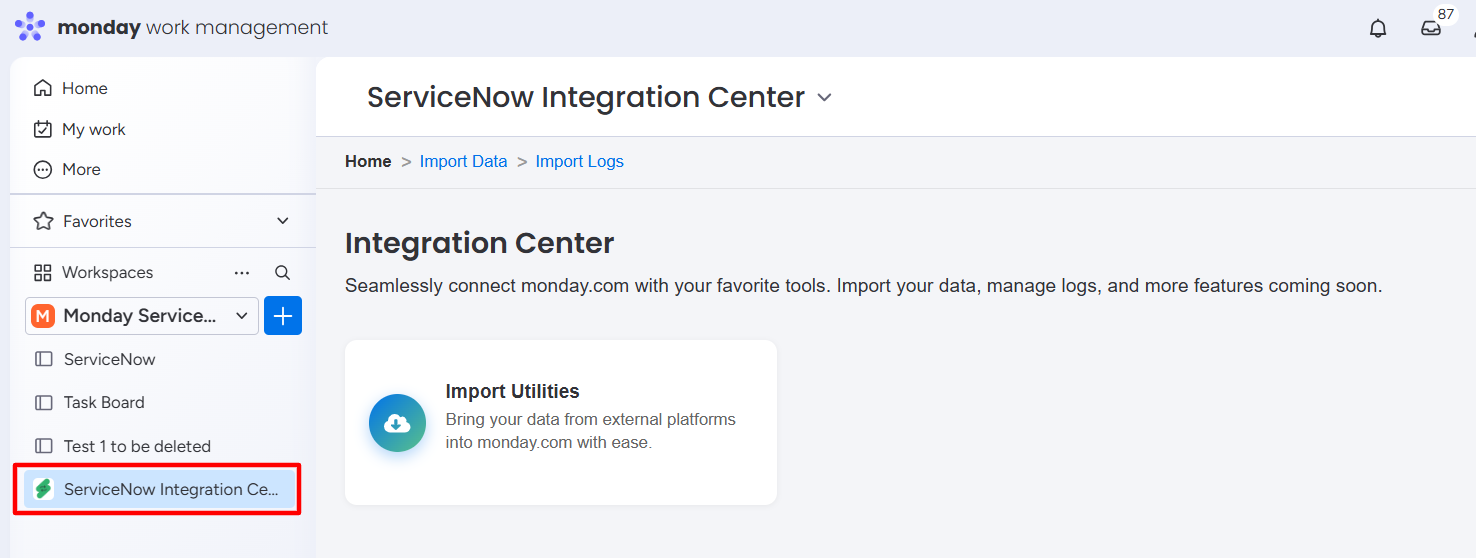Click the ServiceNow Integration Center page title

tap(586, 97)
